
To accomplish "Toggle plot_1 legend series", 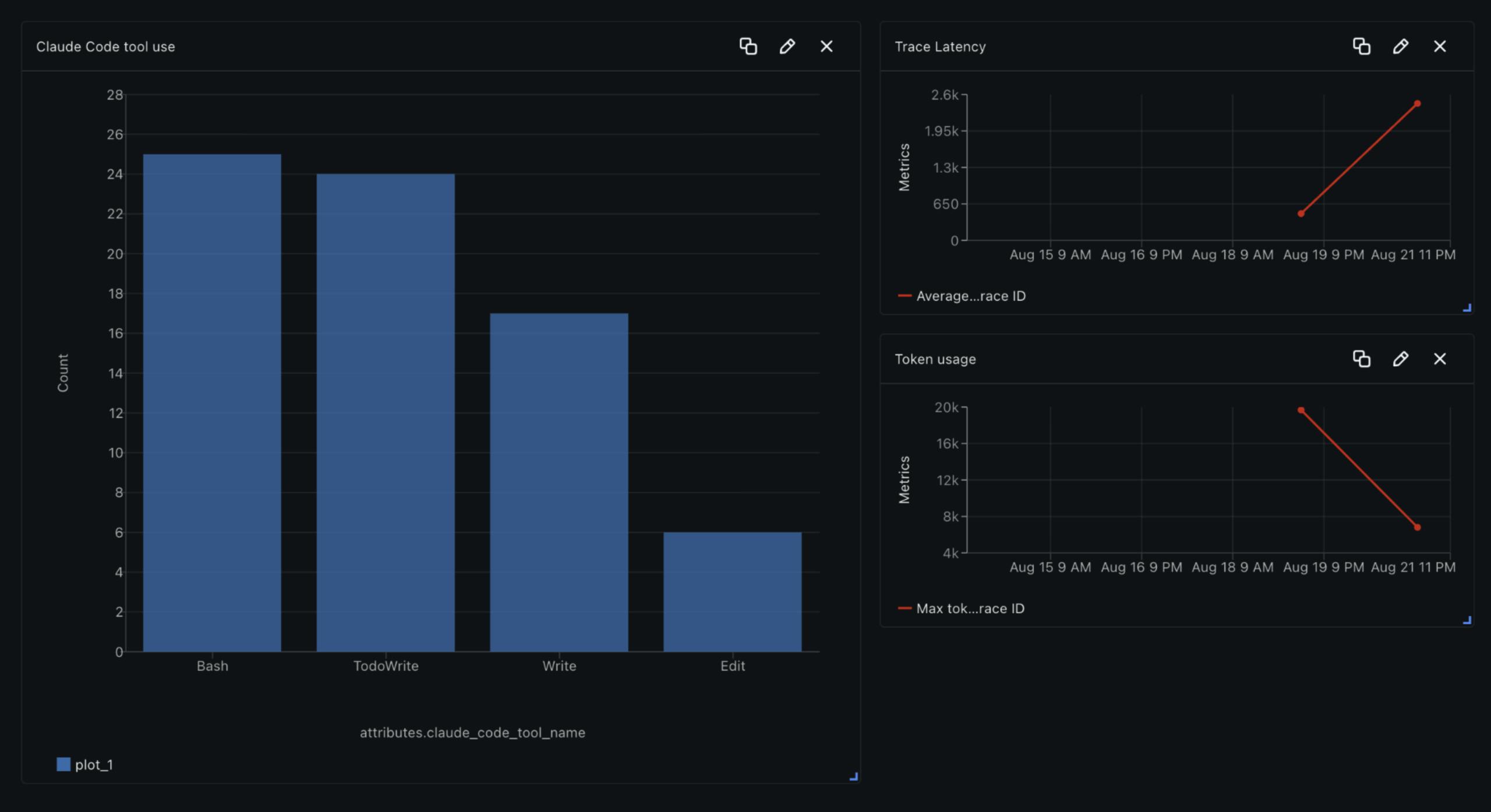I will click(x=85, y=764).
